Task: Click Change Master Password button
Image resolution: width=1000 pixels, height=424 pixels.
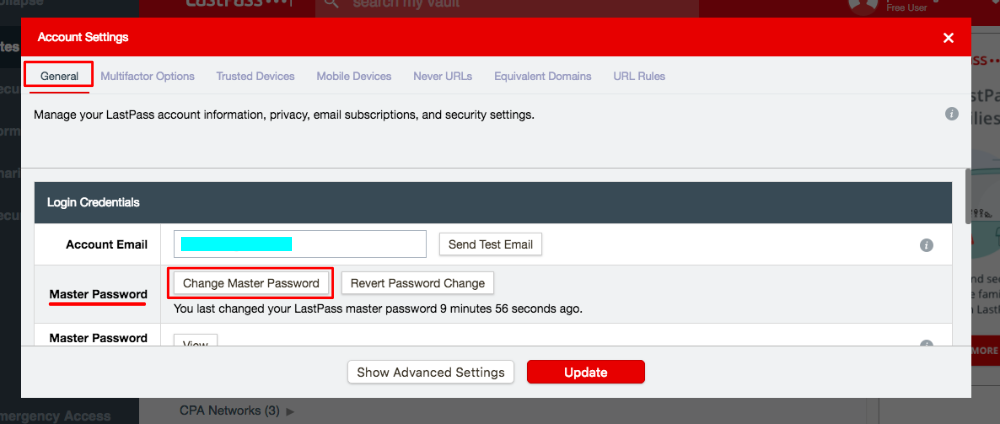Action: click(x=251, y=283)
